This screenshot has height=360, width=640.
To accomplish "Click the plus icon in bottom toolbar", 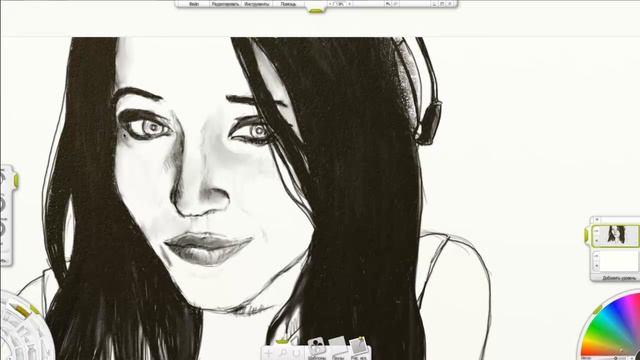I will [x=268, y=353].
